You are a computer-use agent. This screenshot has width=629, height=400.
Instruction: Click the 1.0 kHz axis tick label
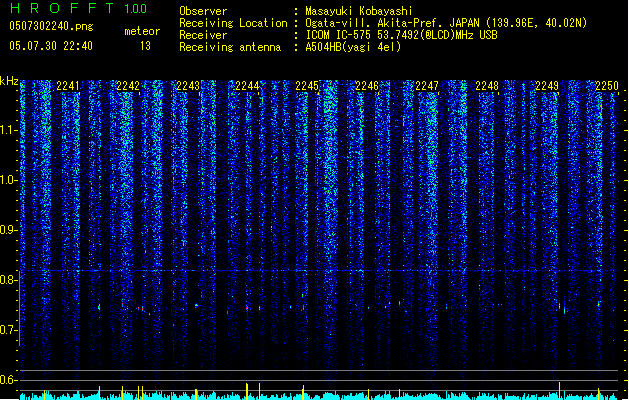[9, 180]
